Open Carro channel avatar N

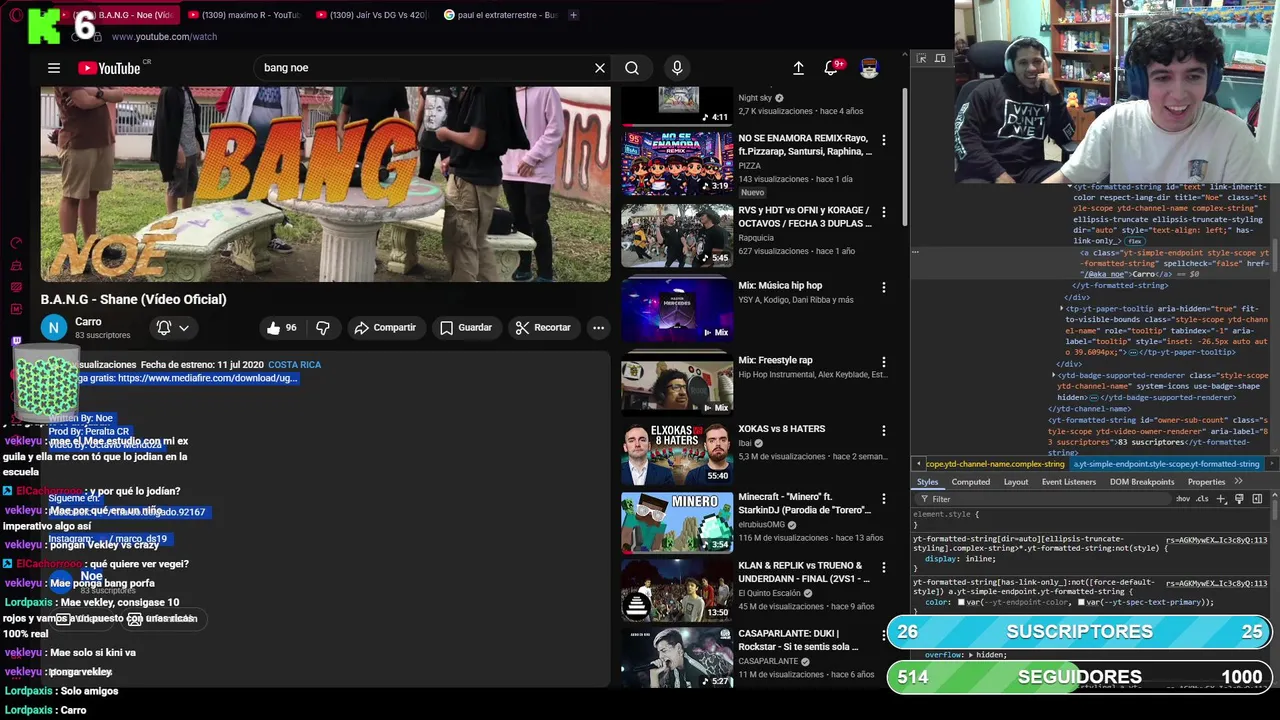[54, 327]
